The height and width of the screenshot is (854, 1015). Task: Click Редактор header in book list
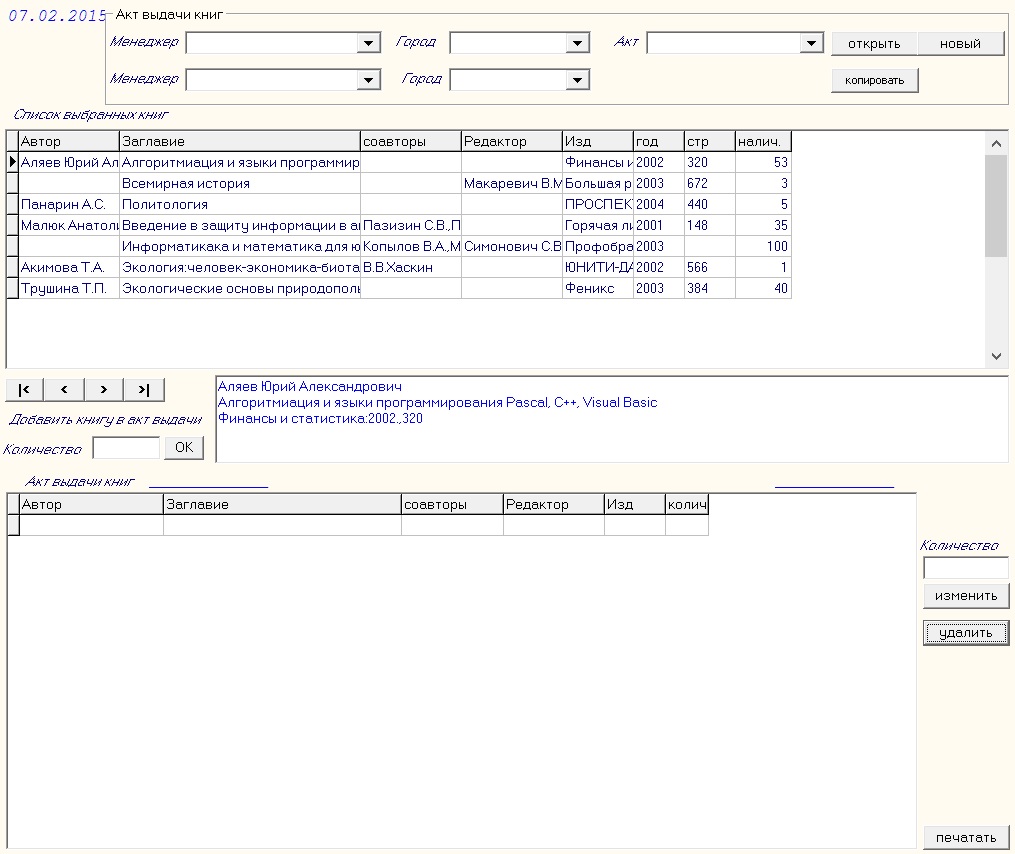(511, 141)
